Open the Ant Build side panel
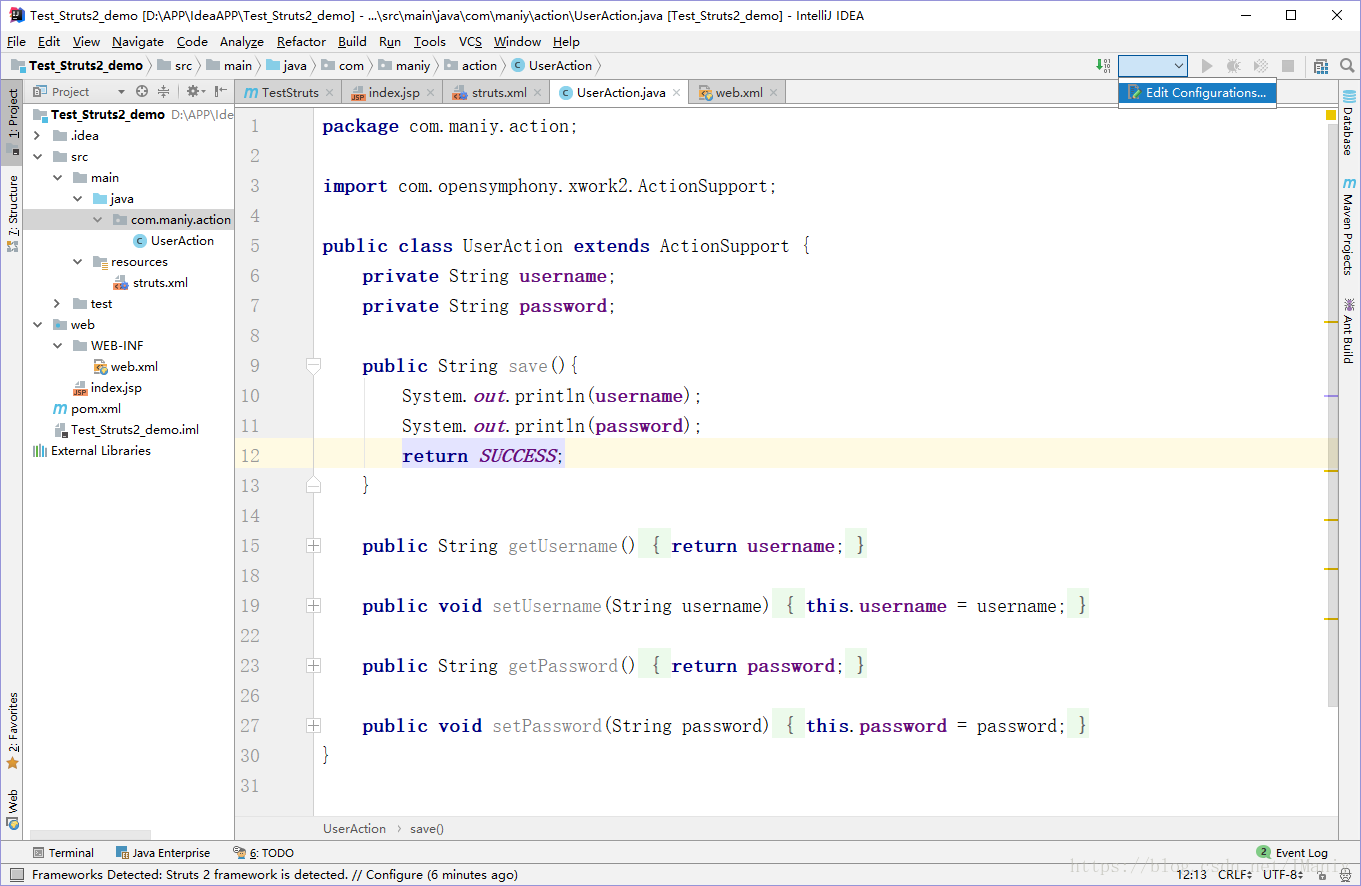 pyautogui.click(x=1348, y=330)
